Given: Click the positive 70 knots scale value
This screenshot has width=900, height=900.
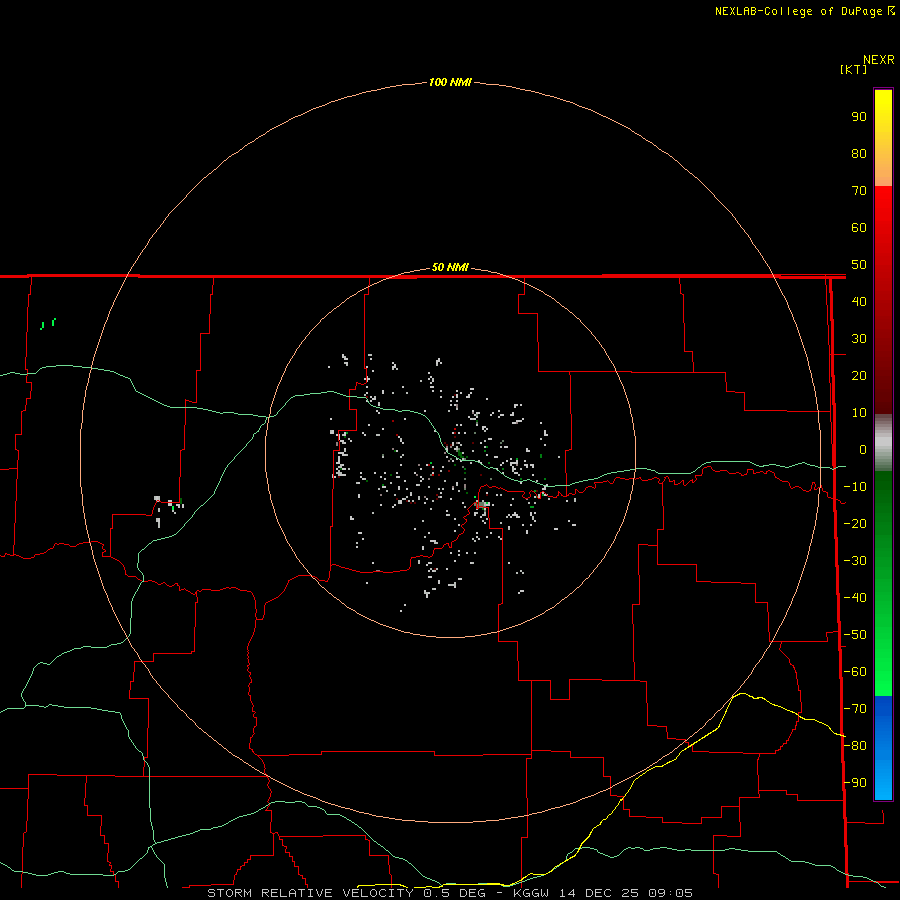Looking at the screenshot, I should 859,191.
